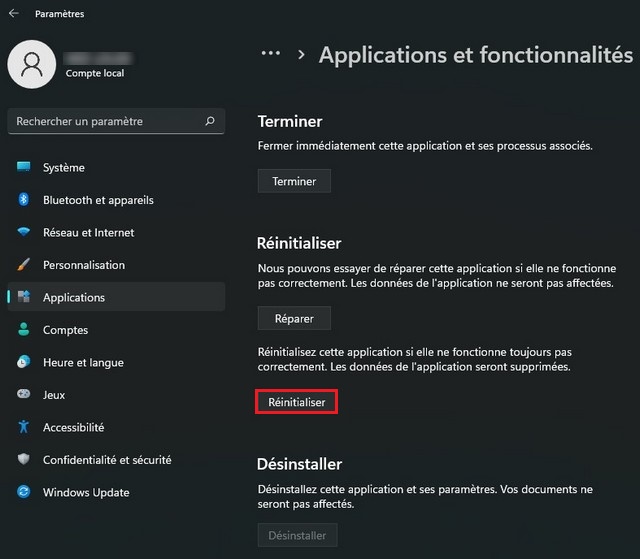Screen dimensions: 640x559
Task: Select Comptes in the sidebar
Action: 65,330
